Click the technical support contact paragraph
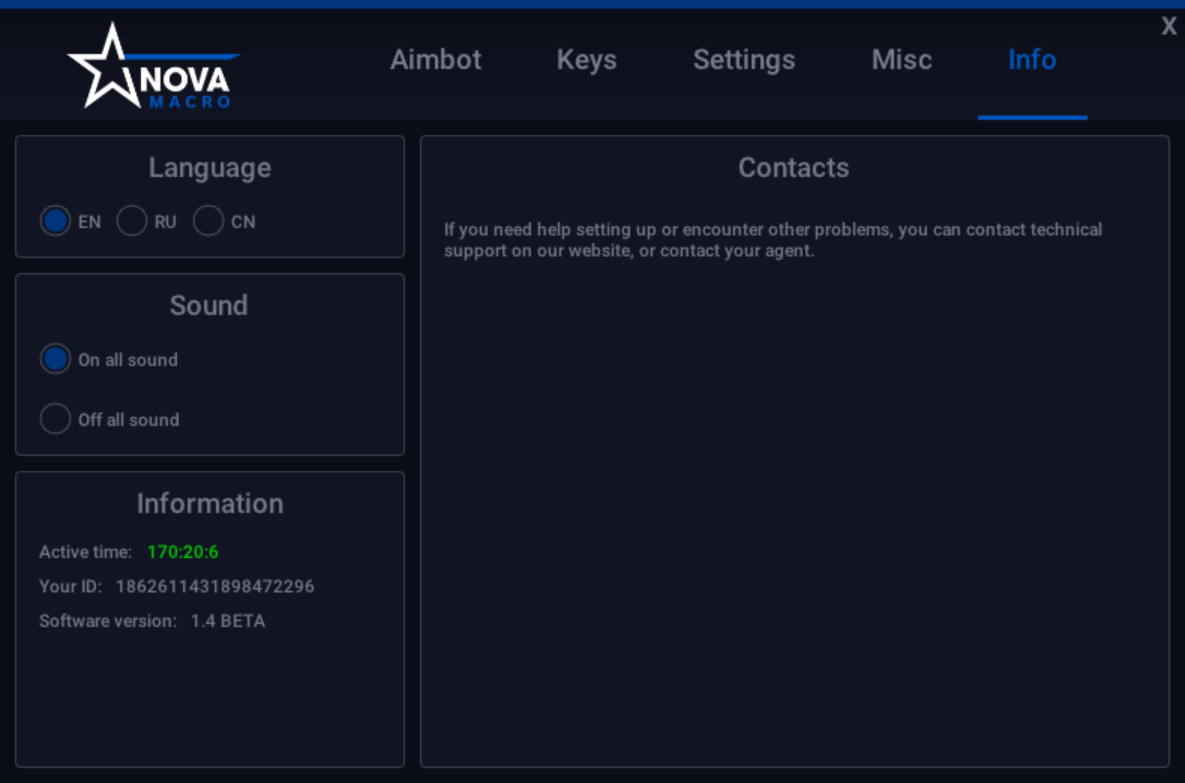This screenshot has height=783, width=1185. (772, 240)
